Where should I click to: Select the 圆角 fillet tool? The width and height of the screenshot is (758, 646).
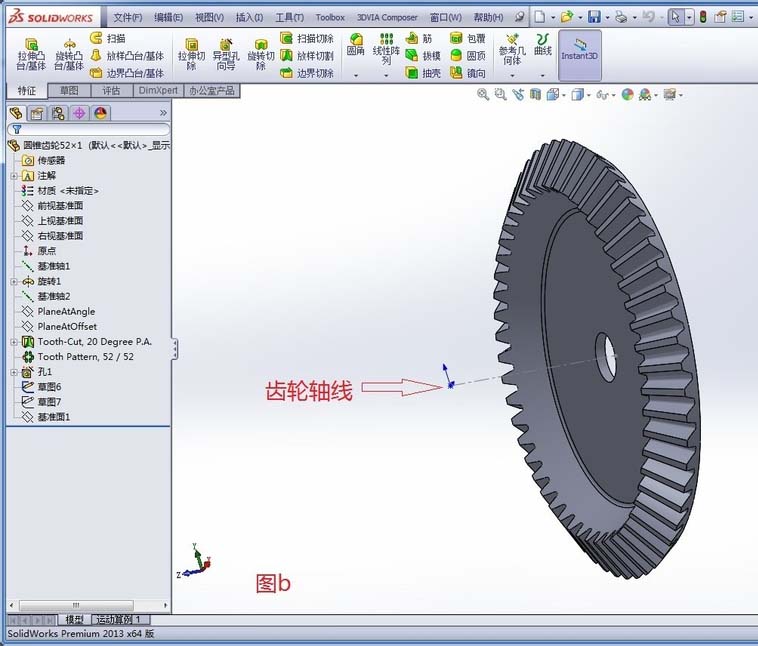point(356,44)
